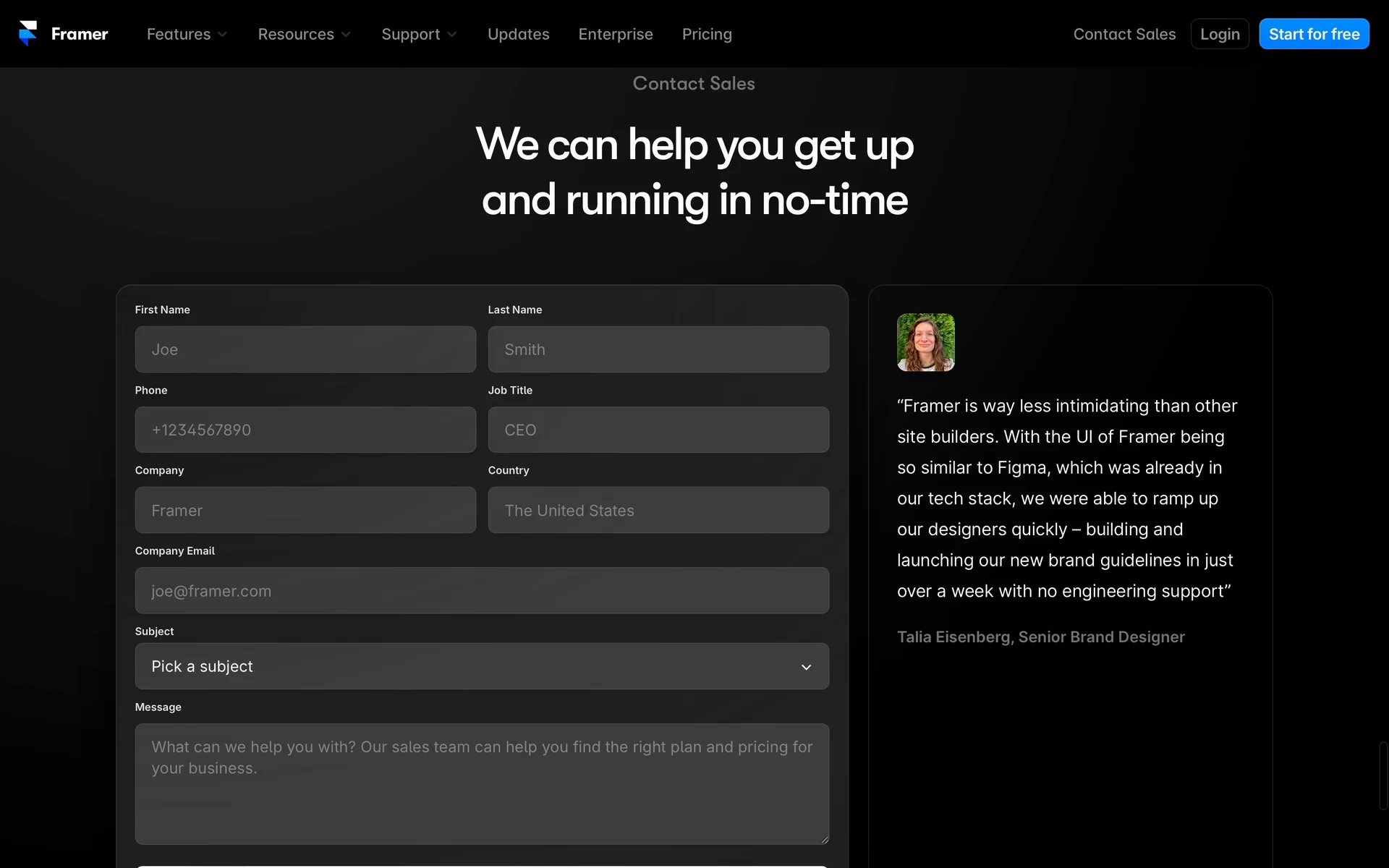Open the Pick a subject dropdown
This screenshot has width=1389, height=868.
[482, 666]
